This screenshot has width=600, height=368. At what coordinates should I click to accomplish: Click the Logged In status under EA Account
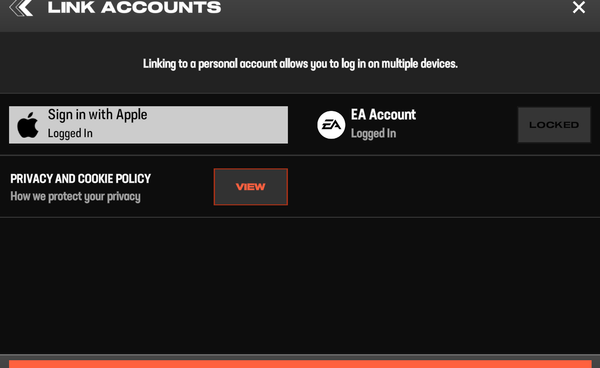373,134
